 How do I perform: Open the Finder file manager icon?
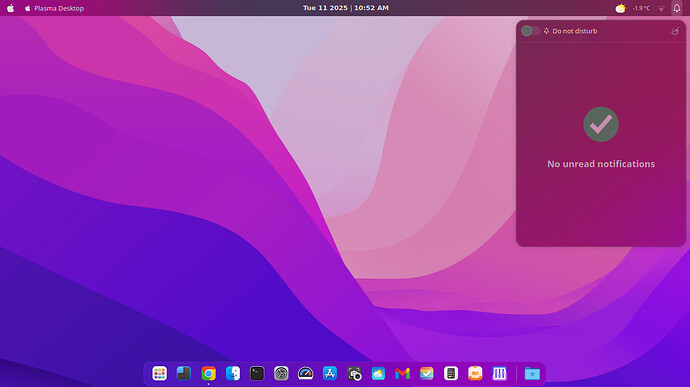point(233,373)
